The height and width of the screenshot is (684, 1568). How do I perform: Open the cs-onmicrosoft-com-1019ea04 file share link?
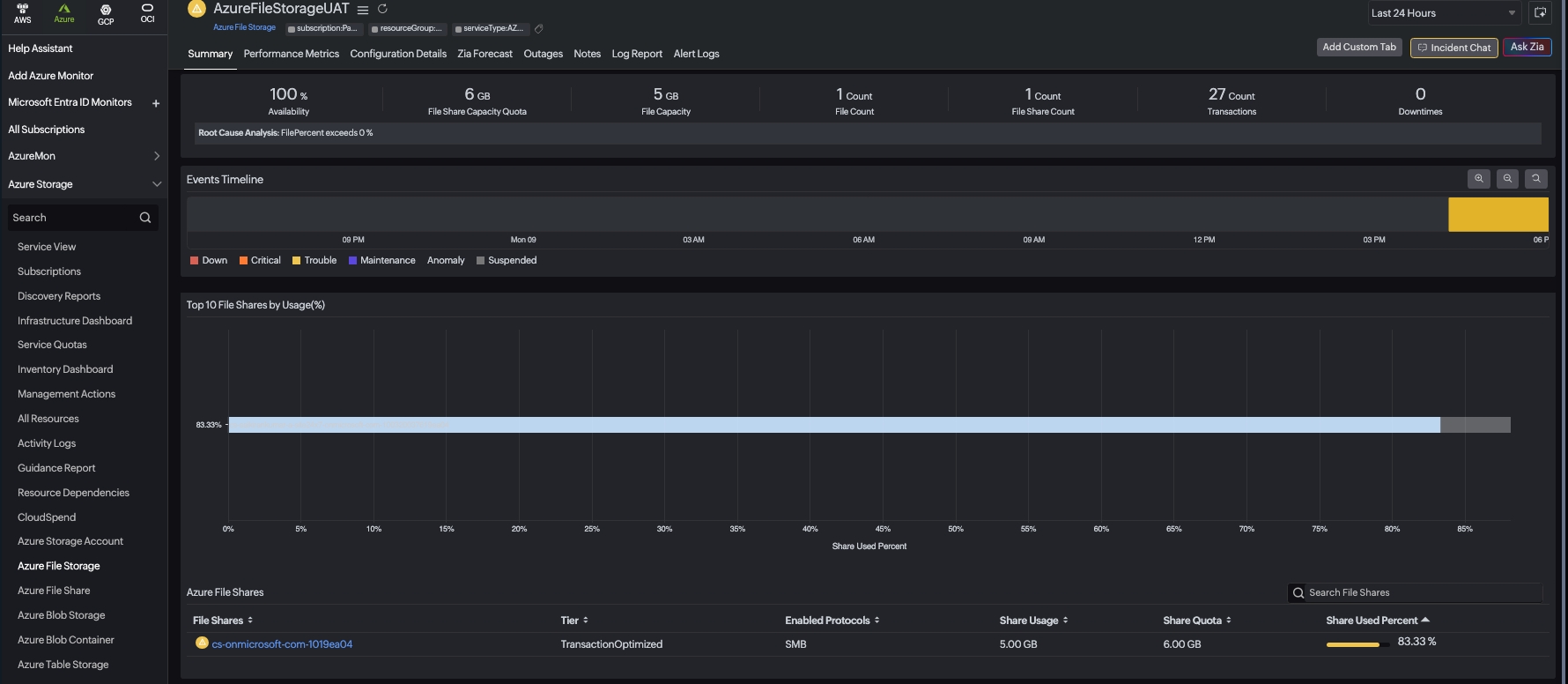[282, 644]
